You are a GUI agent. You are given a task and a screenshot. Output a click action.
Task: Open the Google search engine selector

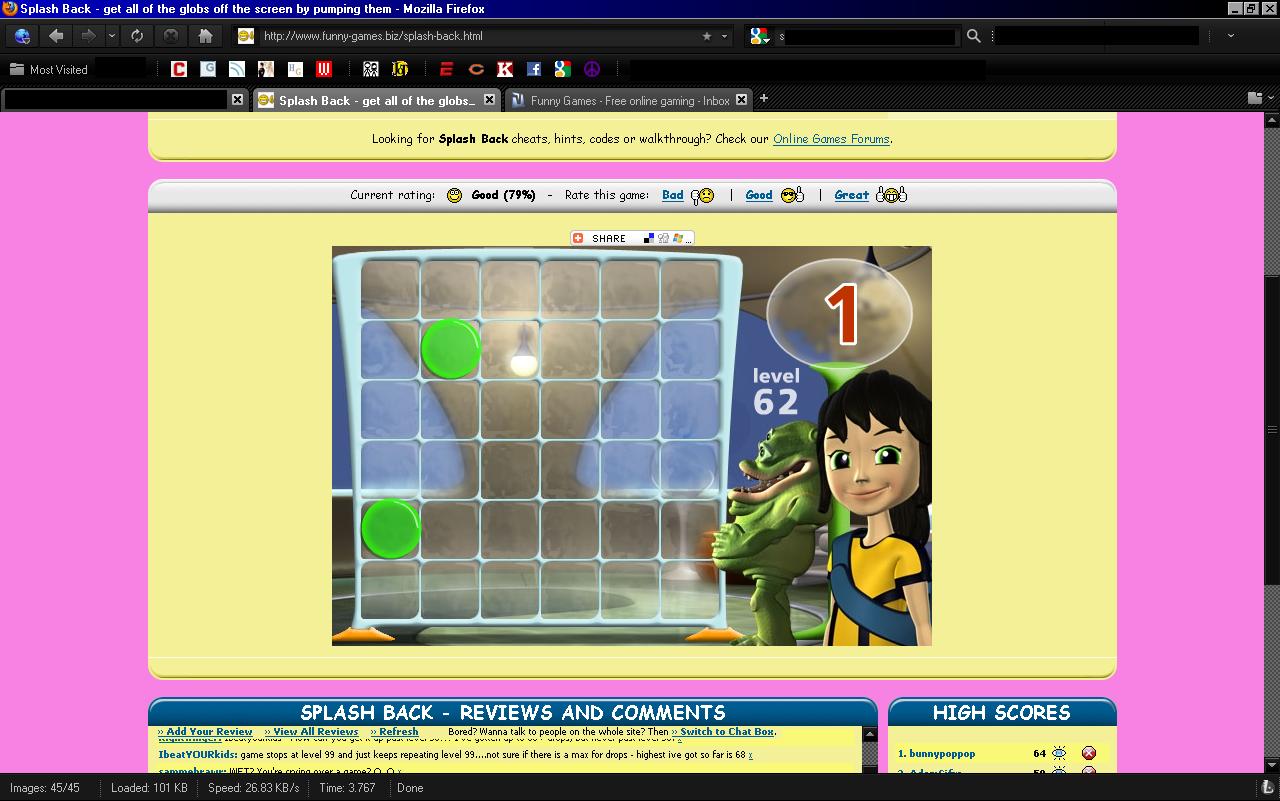(x=759, y=36)
